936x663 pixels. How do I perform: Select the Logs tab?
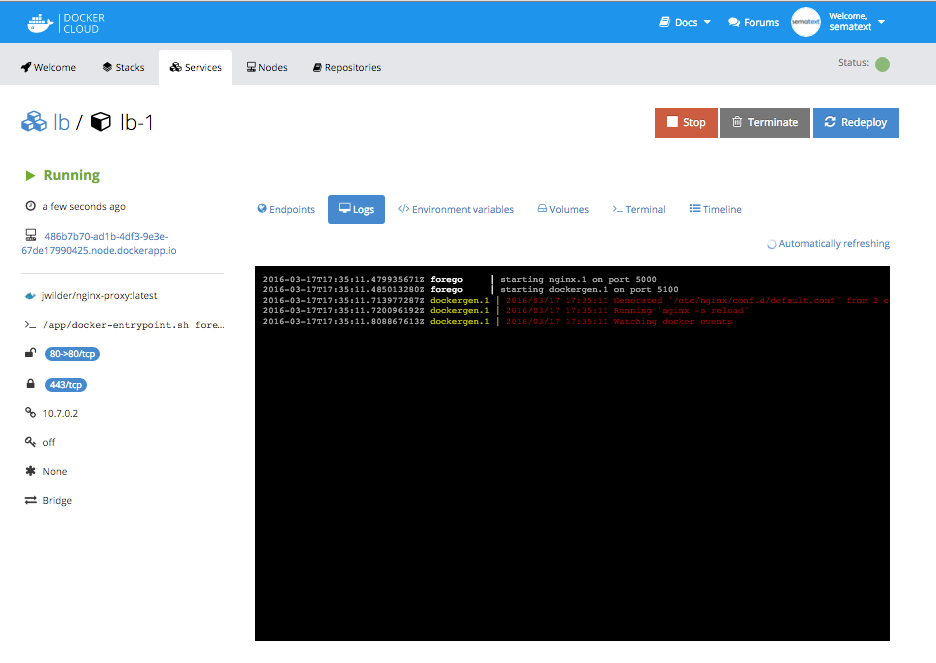click(356, 209)
